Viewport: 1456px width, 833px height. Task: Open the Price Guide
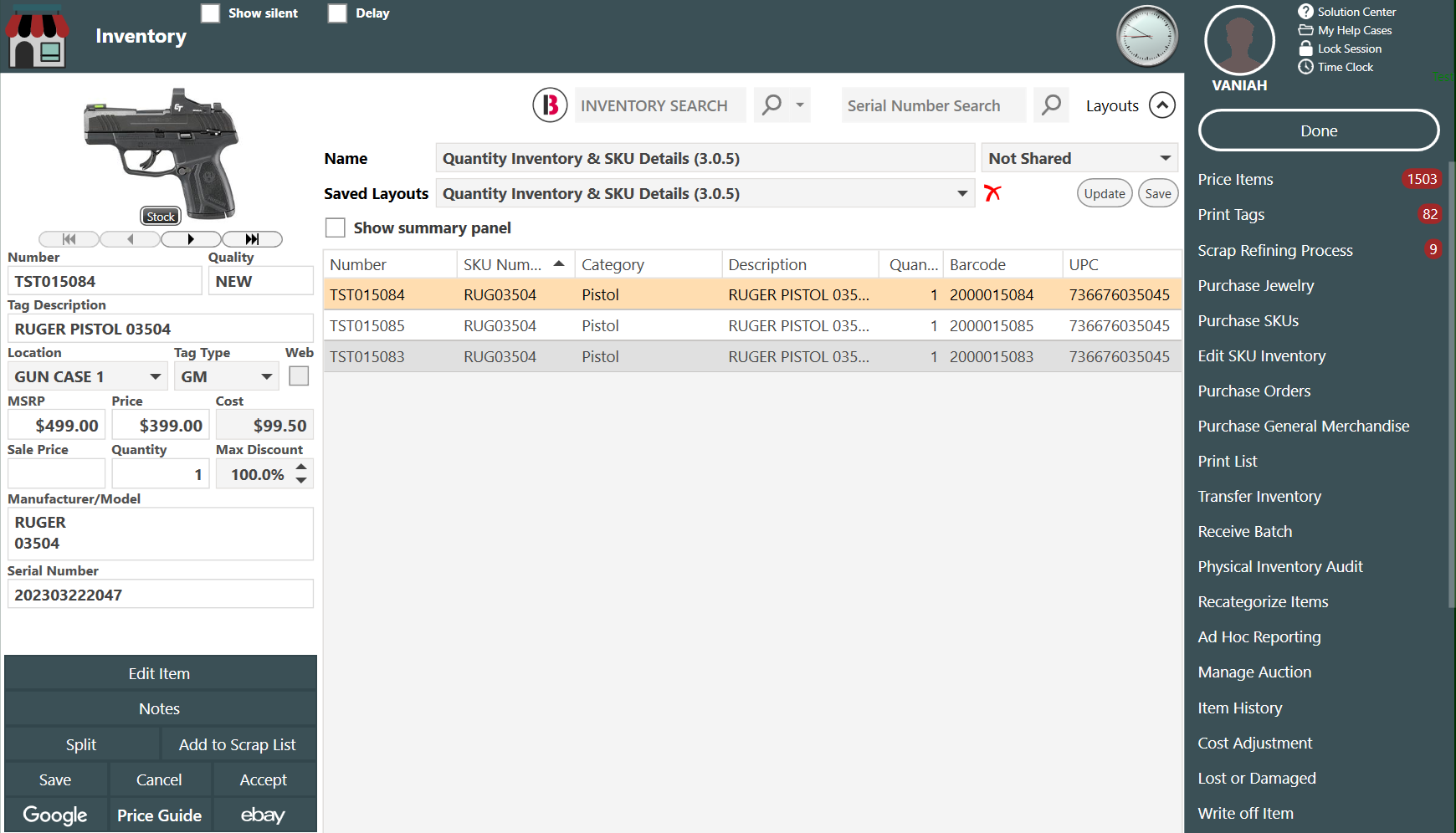tap(159, 815)
